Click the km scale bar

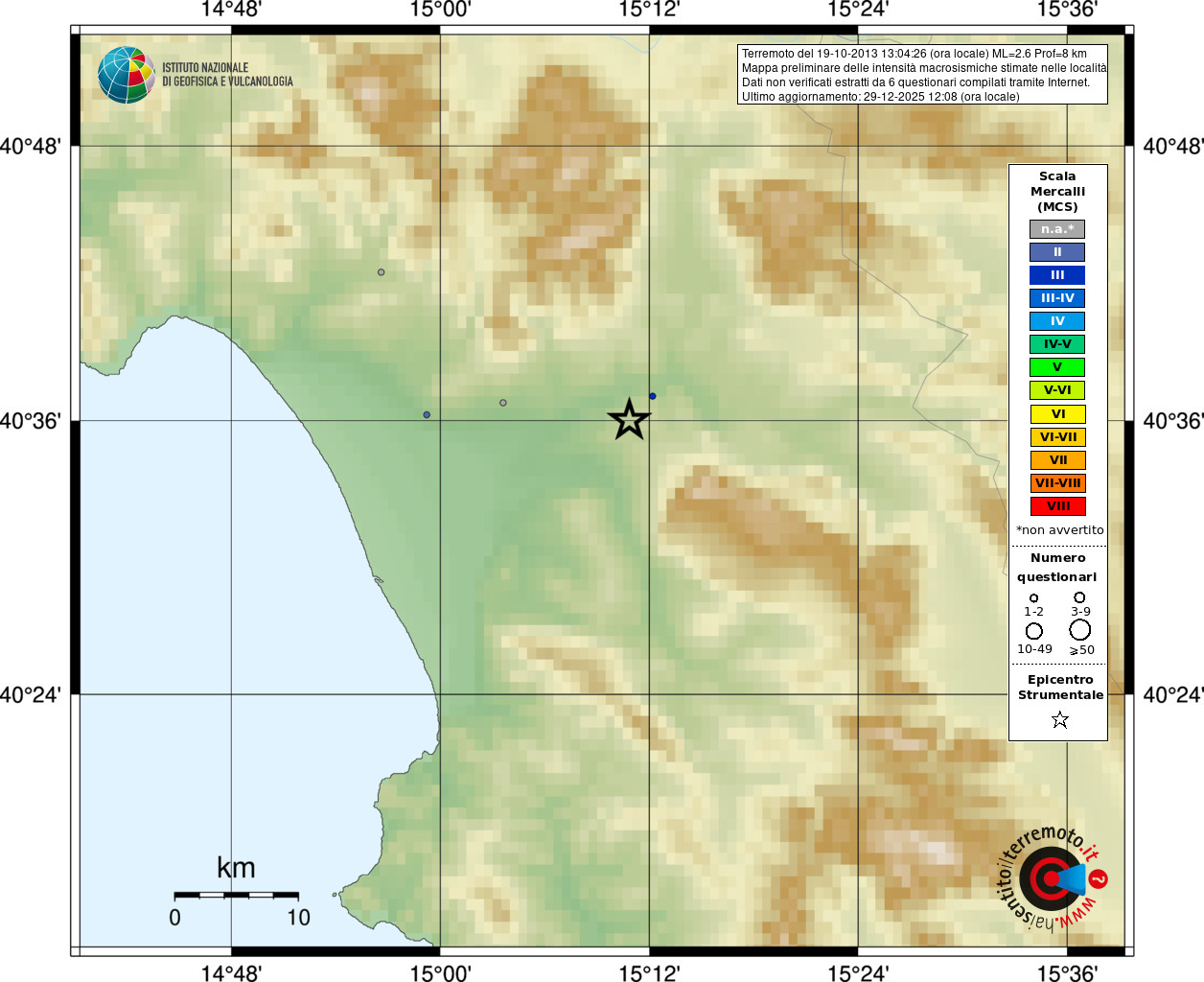[x=236, y=894]
